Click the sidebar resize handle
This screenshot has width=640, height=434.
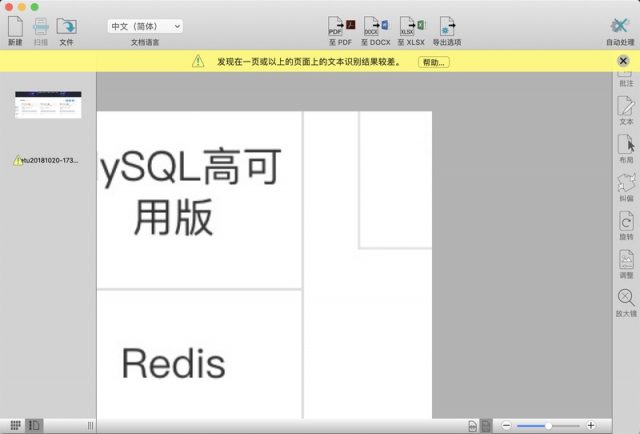pos(90,426)
